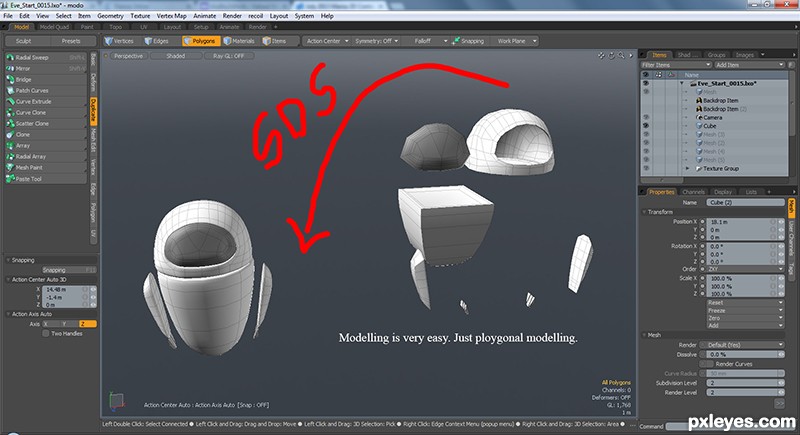800x435 pixels.
Task: Select the Curve Extrude tool
Action: click(x=45, y=101)
